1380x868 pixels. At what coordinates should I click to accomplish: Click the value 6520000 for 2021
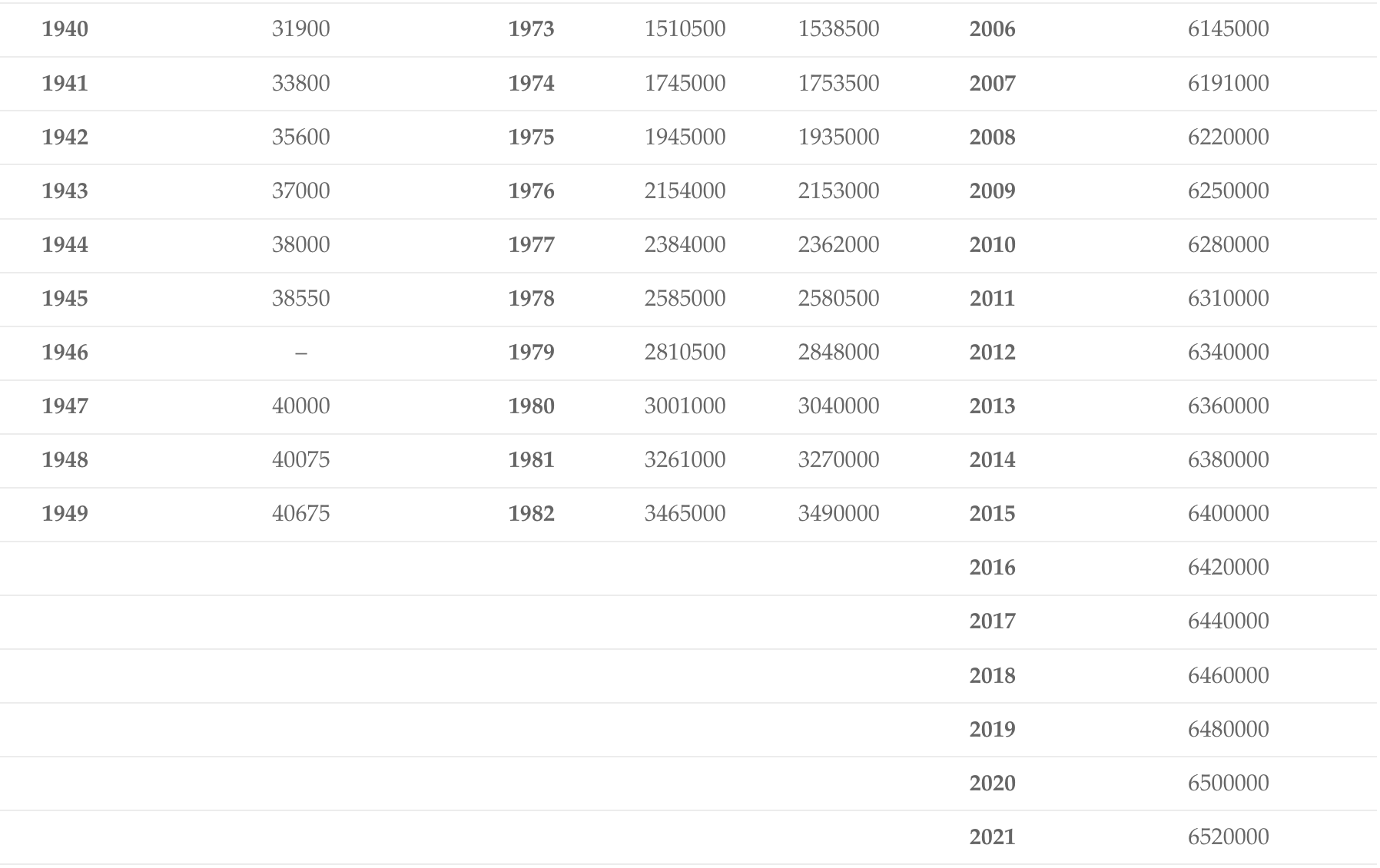tap(1228, 837)
